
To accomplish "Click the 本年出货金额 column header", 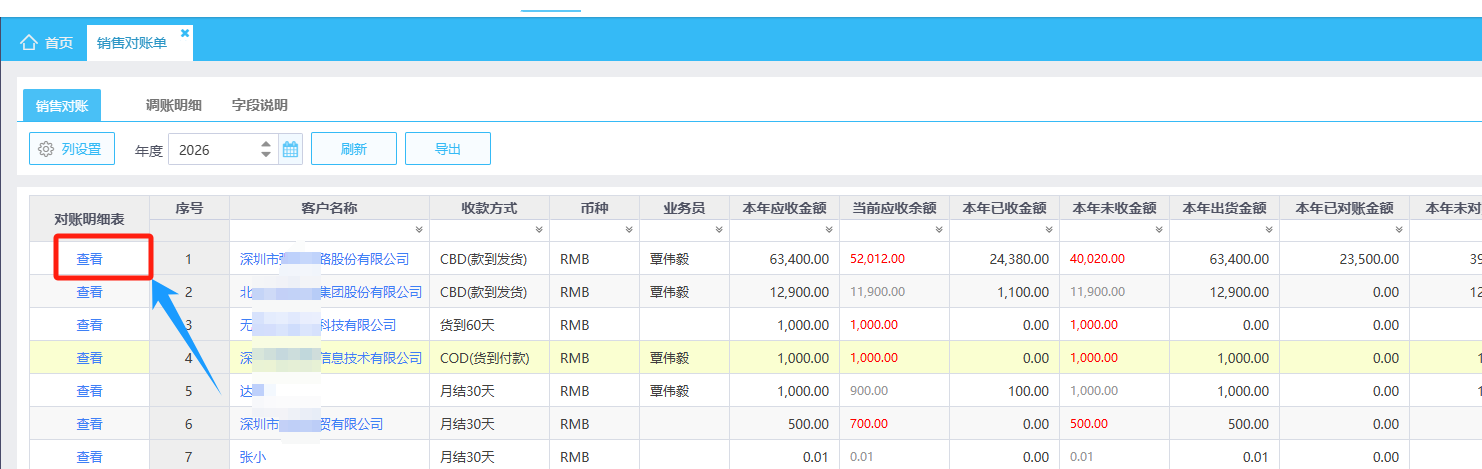I will click(1224, 208).
